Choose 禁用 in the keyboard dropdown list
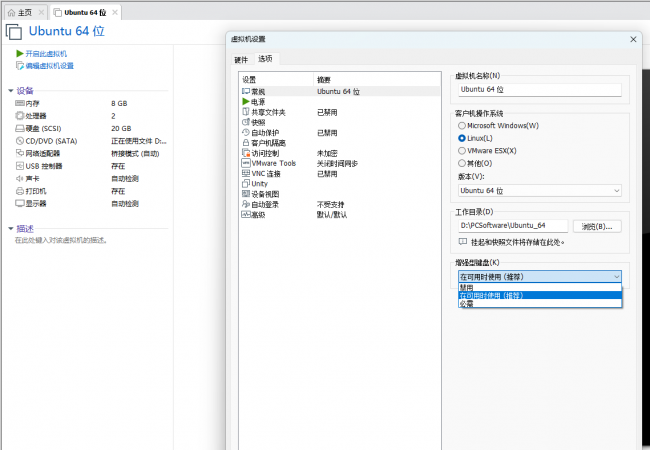 coord(540,287)
